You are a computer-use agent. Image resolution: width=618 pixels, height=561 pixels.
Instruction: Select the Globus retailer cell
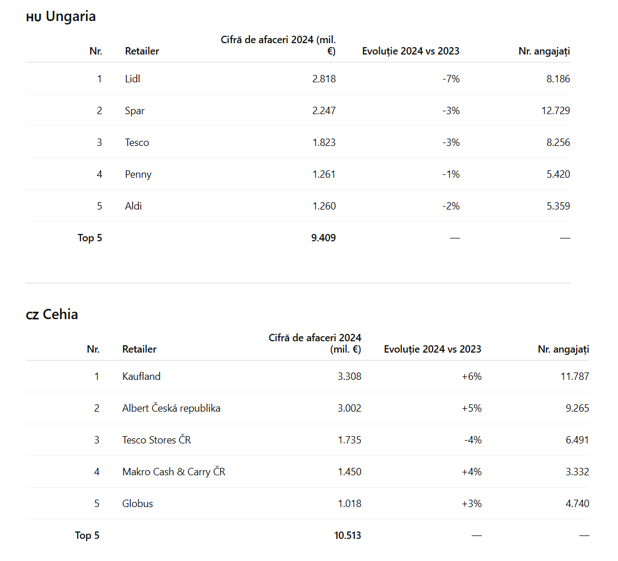point(137,503)
